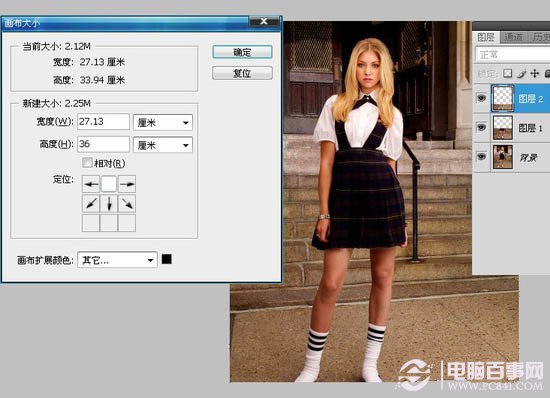550x398 pixels.
Task: Click the 宽度 input field
Action: [x=103, y=122]
